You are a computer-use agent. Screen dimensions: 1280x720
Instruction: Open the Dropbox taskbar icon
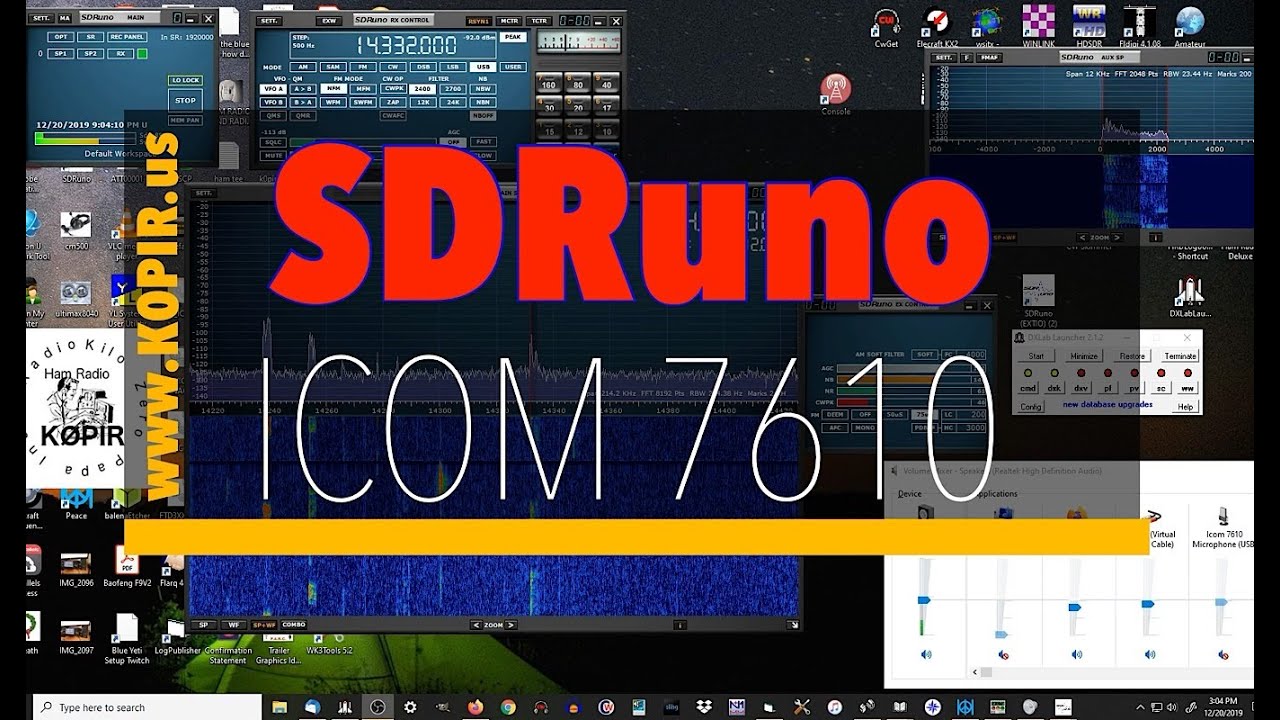pyautogui.click(x=703, y=707)
